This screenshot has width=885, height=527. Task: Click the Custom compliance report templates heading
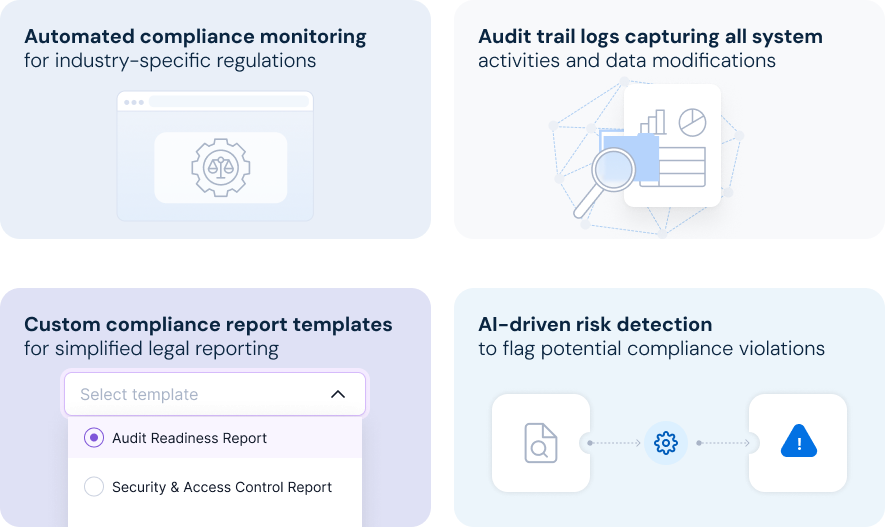(208, 324)
